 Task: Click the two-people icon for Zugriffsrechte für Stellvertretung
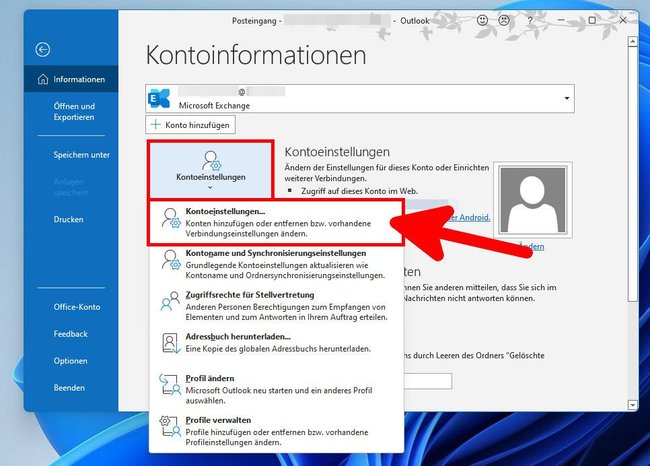[x=170, y=301]
